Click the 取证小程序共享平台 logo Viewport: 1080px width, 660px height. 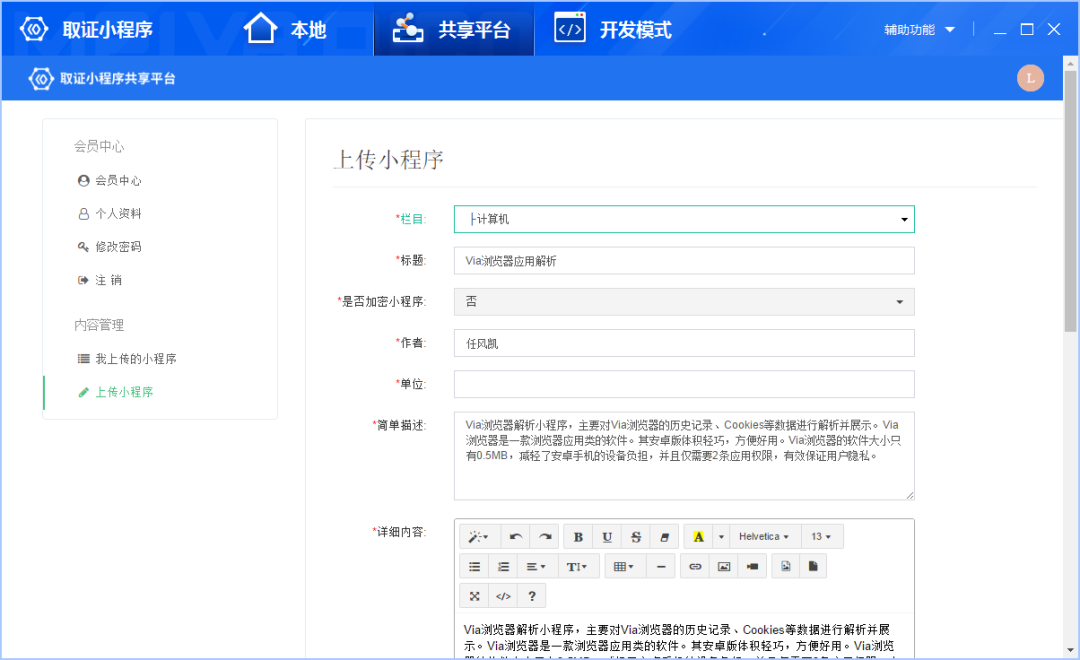pos(102,79)
